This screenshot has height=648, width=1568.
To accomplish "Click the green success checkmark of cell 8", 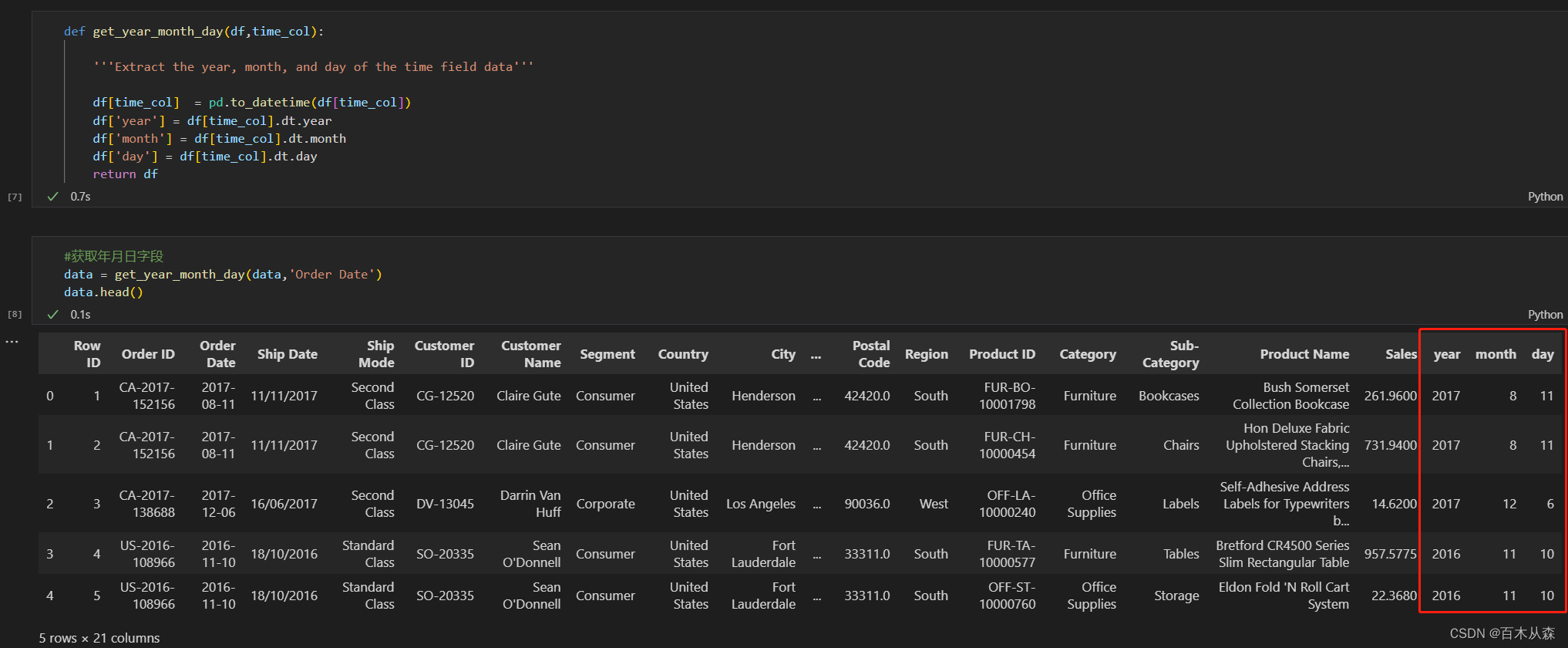I will point(52,315).
